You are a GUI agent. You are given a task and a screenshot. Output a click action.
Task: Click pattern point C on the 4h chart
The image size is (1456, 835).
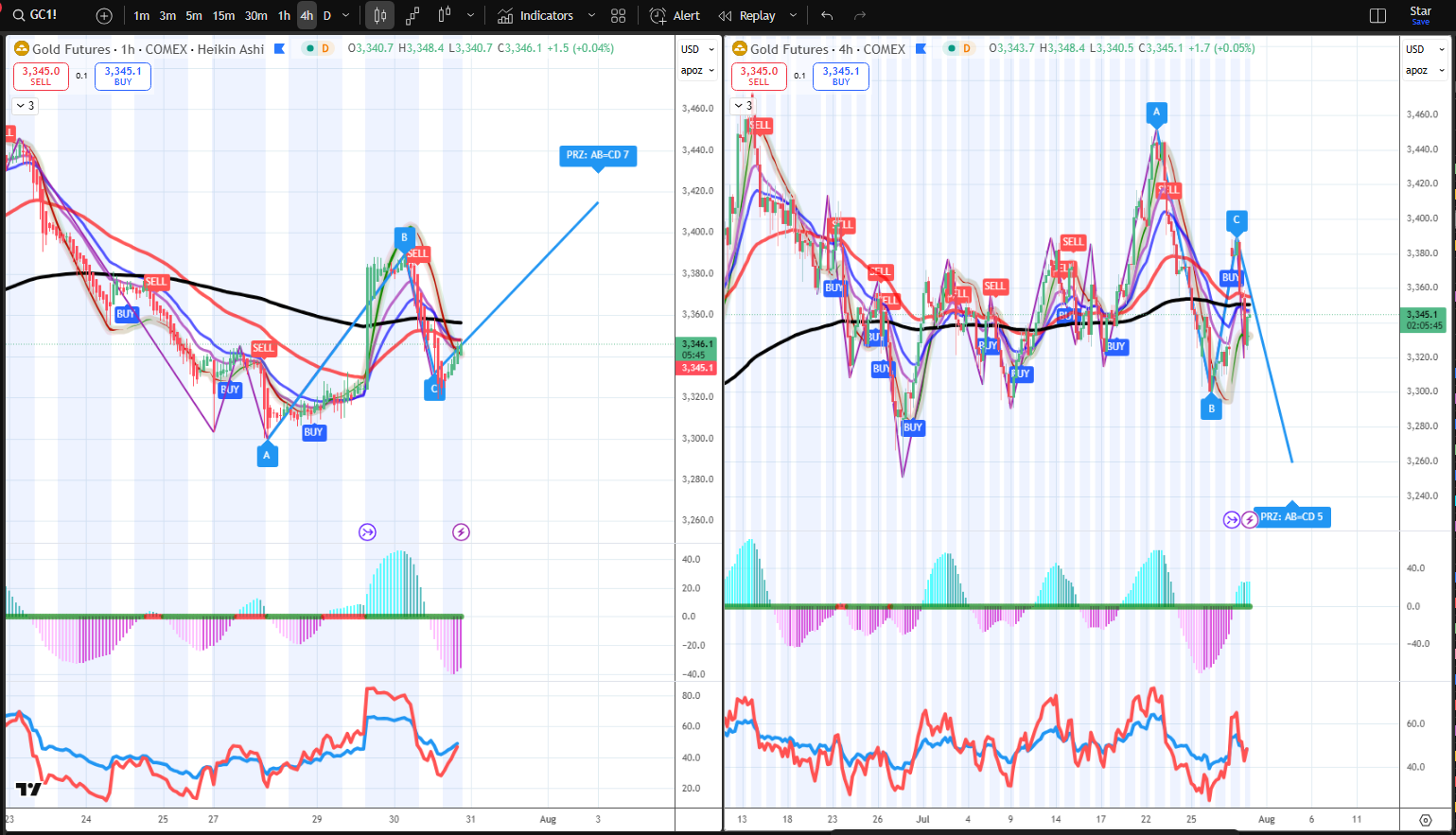pos(1236,220)
